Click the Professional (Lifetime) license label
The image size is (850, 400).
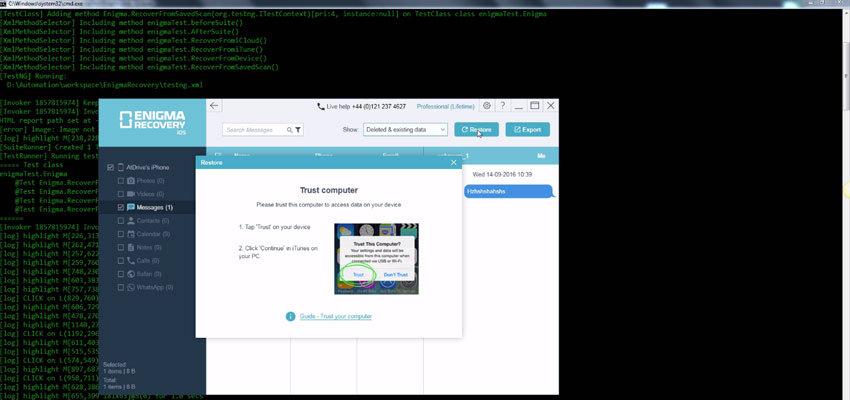tap(446, 107)
